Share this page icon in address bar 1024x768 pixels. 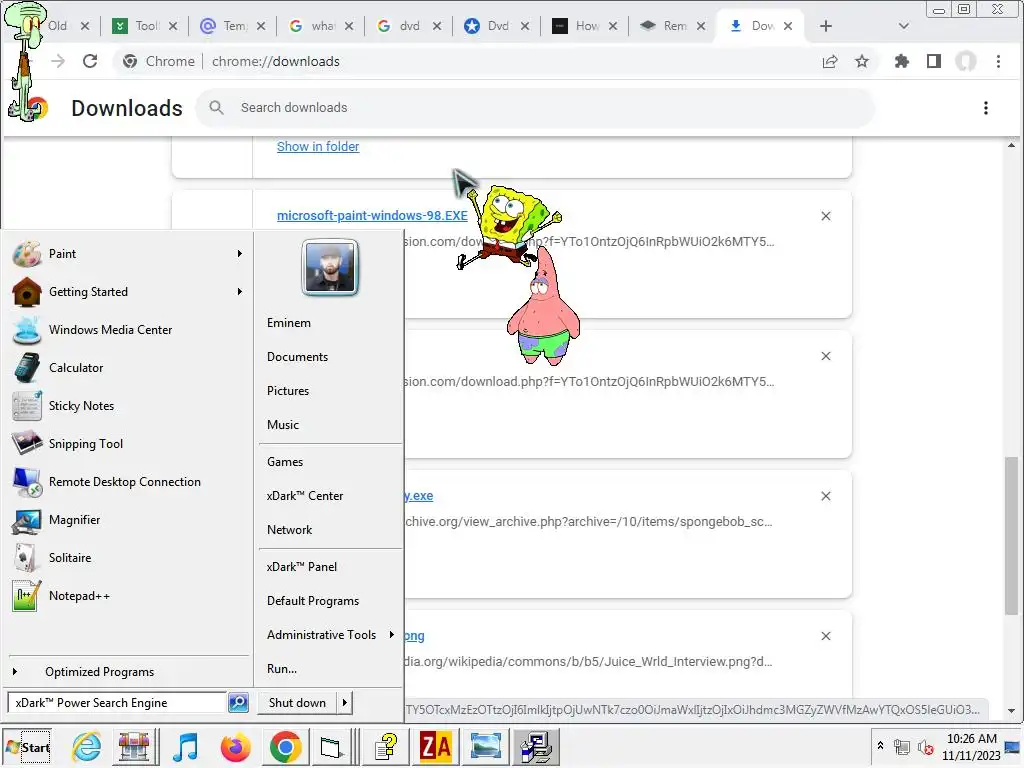(830, 61)
